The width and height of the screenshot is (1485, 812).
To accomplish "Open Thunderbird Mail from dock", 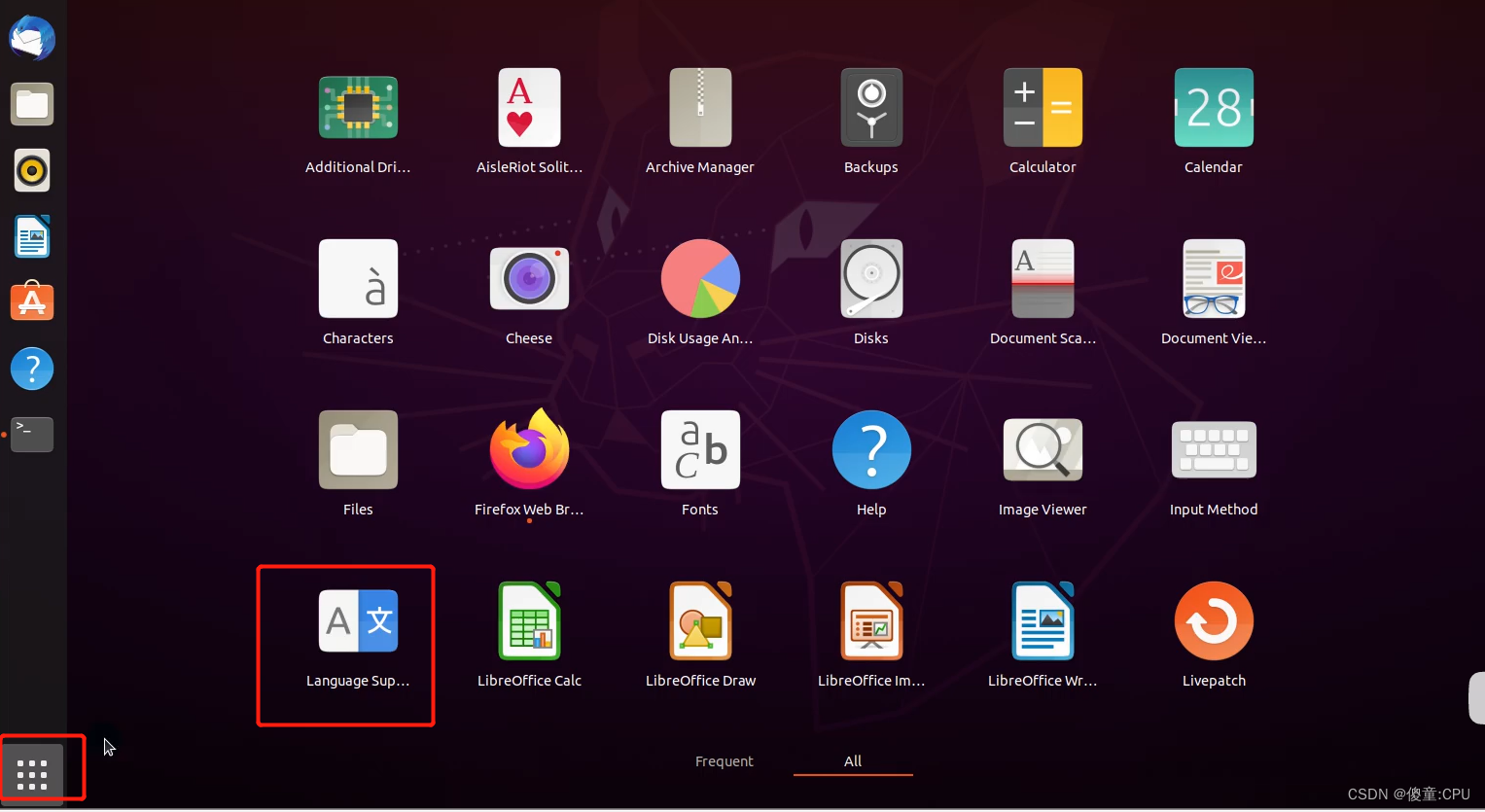I will coord(32,39).
